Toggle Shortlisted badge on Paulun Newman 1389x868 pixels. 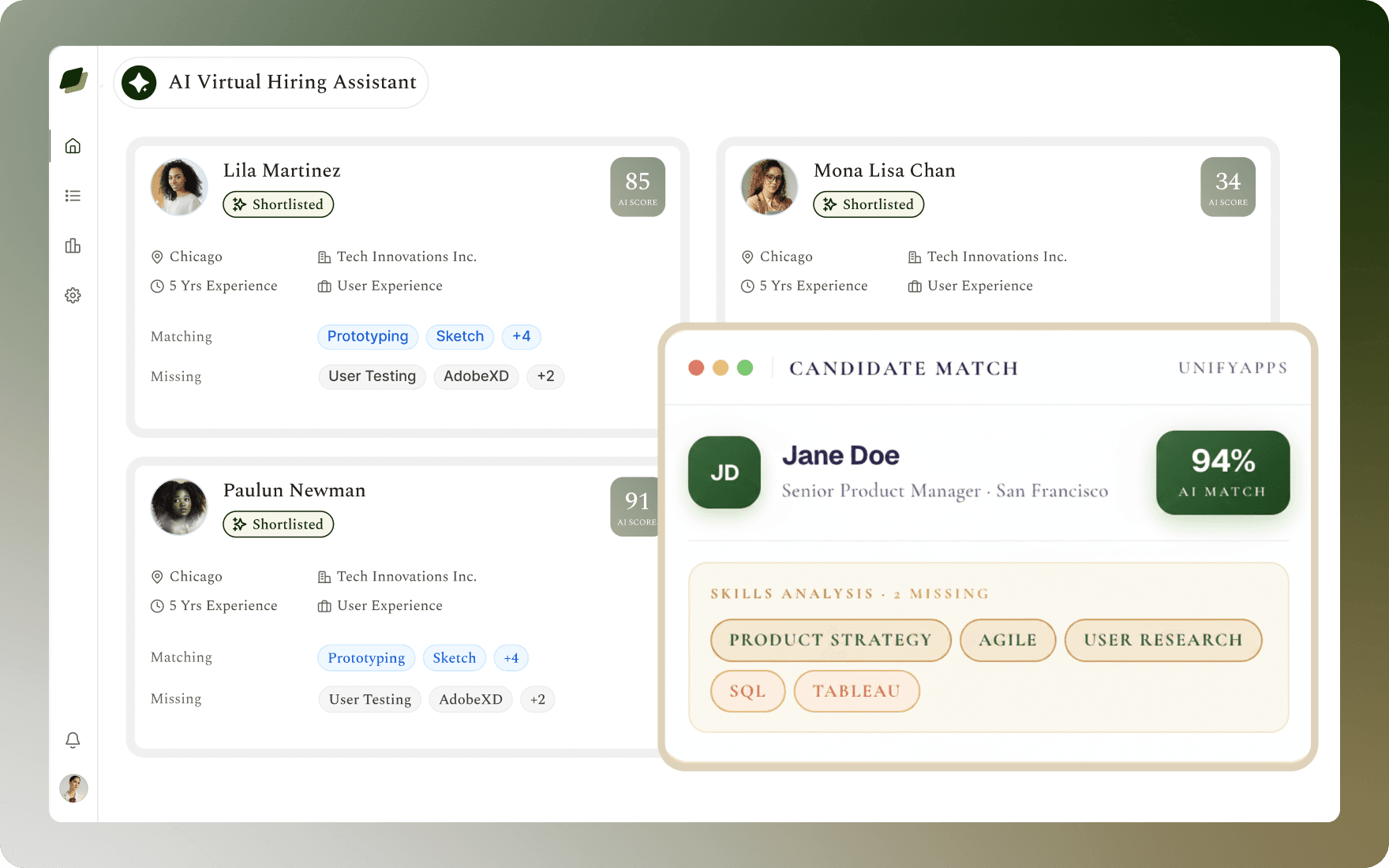tap(279, 524)
